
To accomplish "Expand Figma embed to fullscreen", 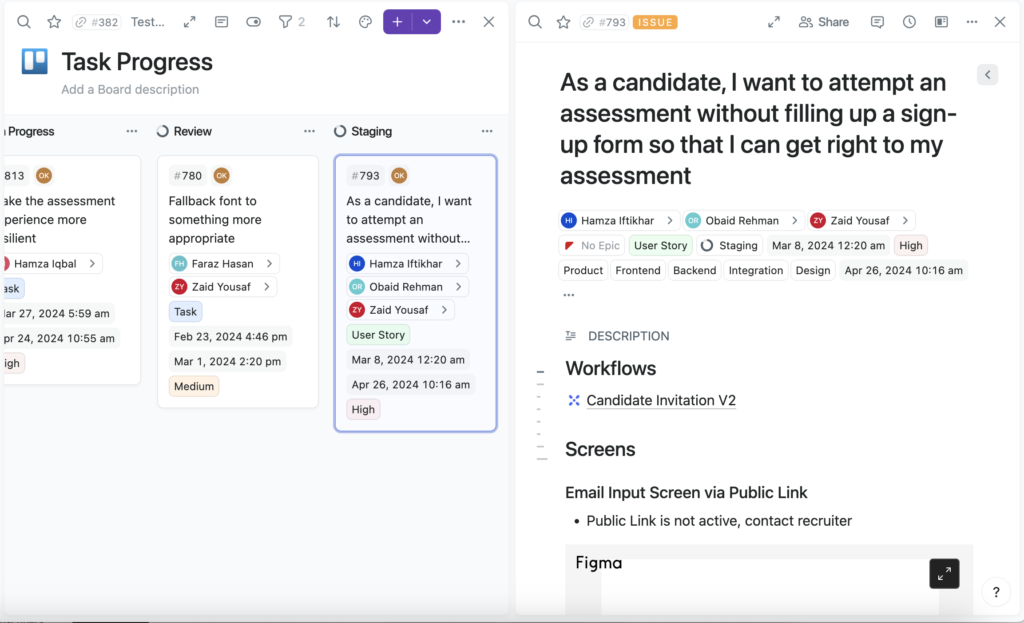I will [944, 573].
